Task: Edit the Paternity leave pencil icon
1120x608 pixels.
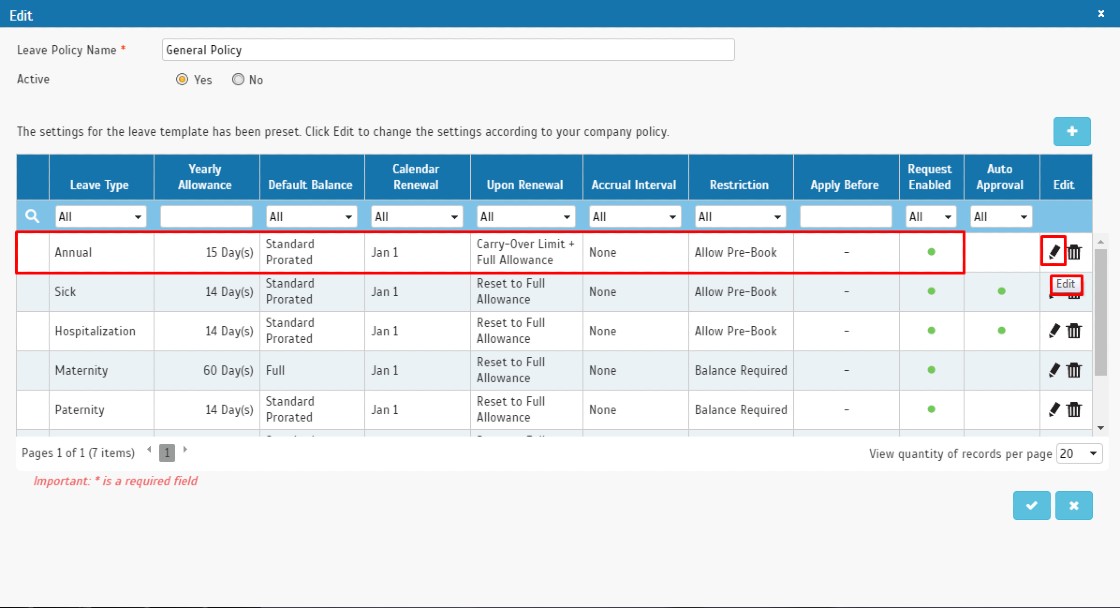Action: (1054, 409)
